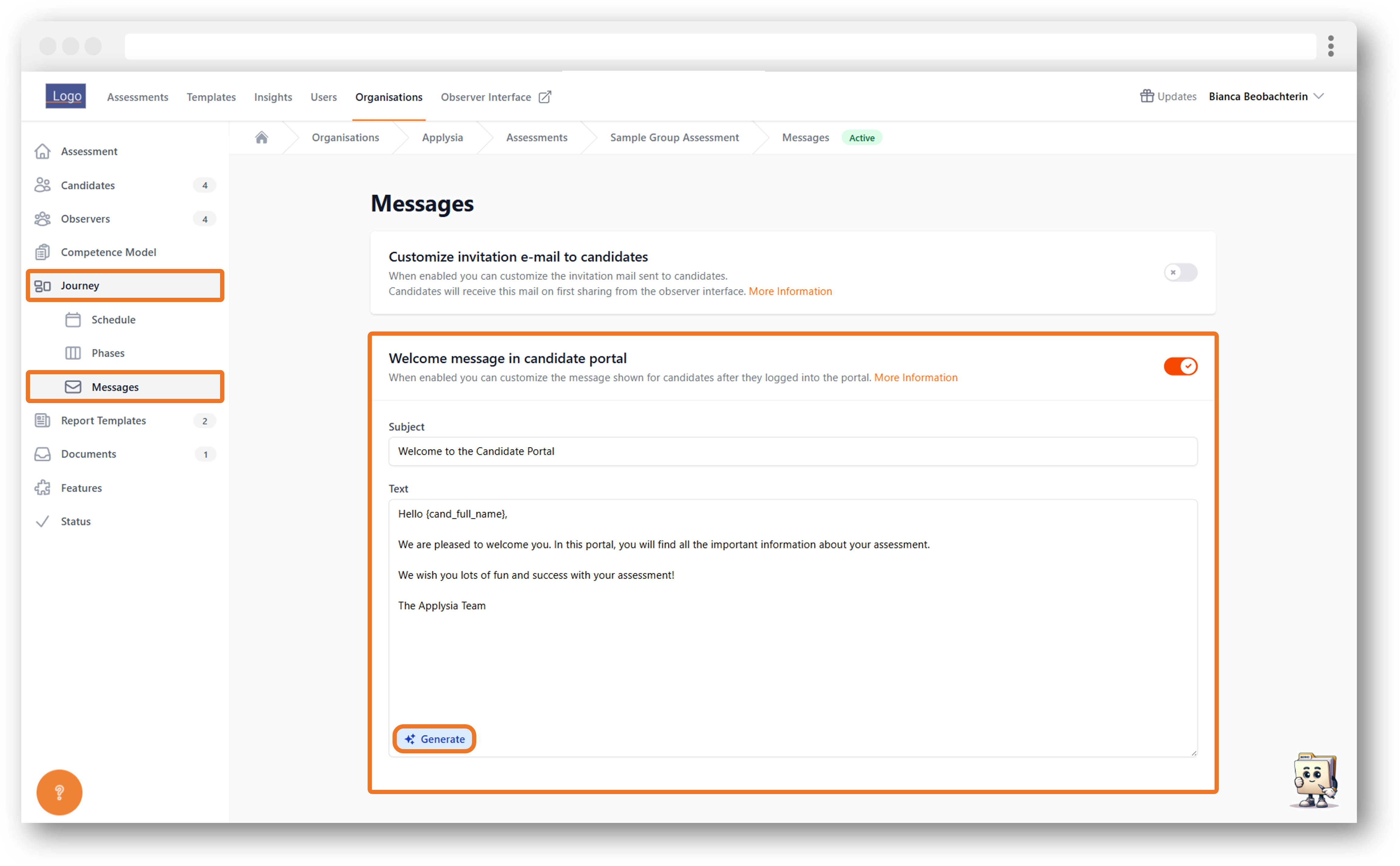Click the Documents inbox icon
Image resolution: width=1400 pixels, height=866 pixels.
click(42, 454)
